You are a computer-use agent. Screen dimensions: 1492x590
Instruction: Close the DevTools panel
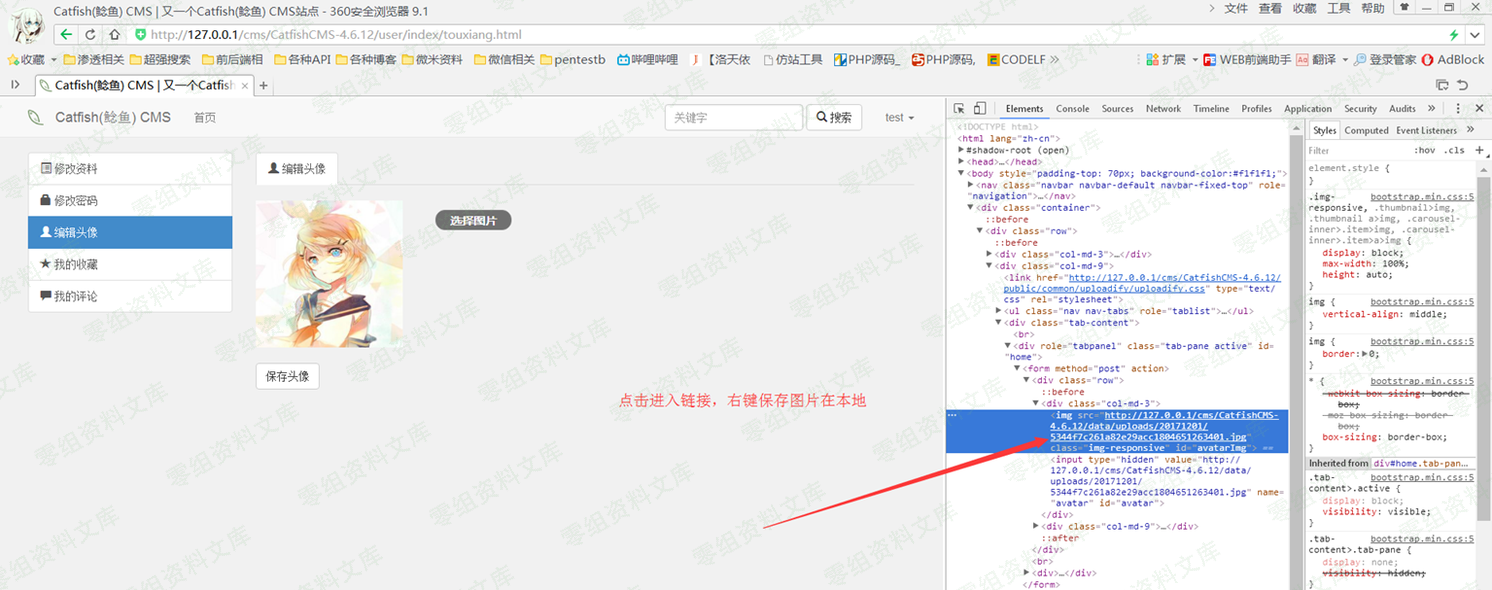click(x=1479, y=108)
